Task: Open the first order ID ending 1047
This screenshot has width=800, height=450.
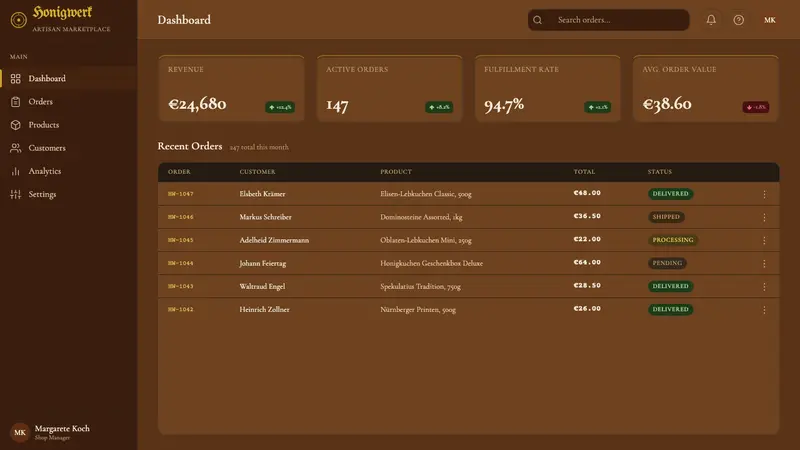Action: pyautogui.click(x=181, y=194)
